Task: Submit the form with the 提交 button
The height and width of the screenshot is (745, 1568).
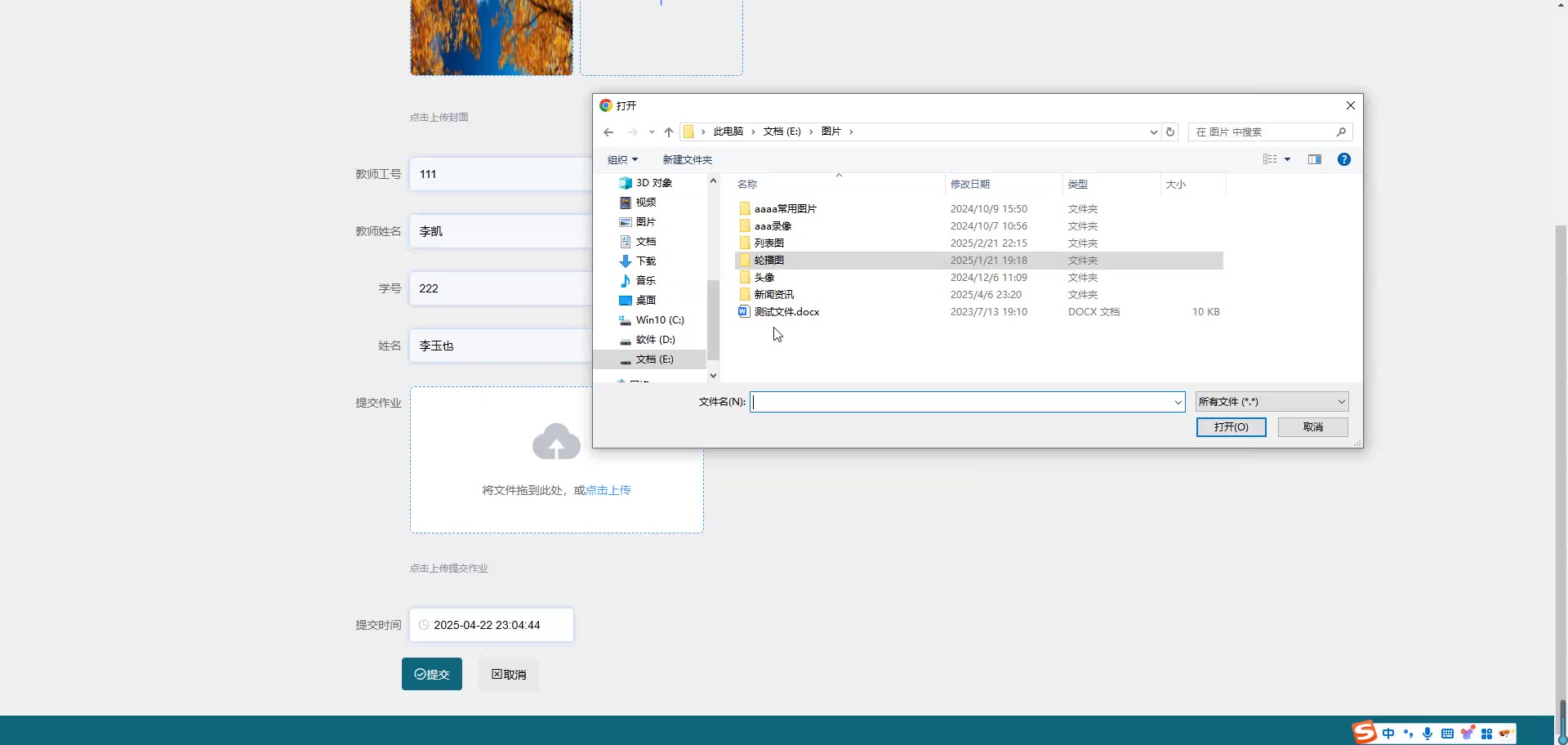Action: (x=432, y=674)
